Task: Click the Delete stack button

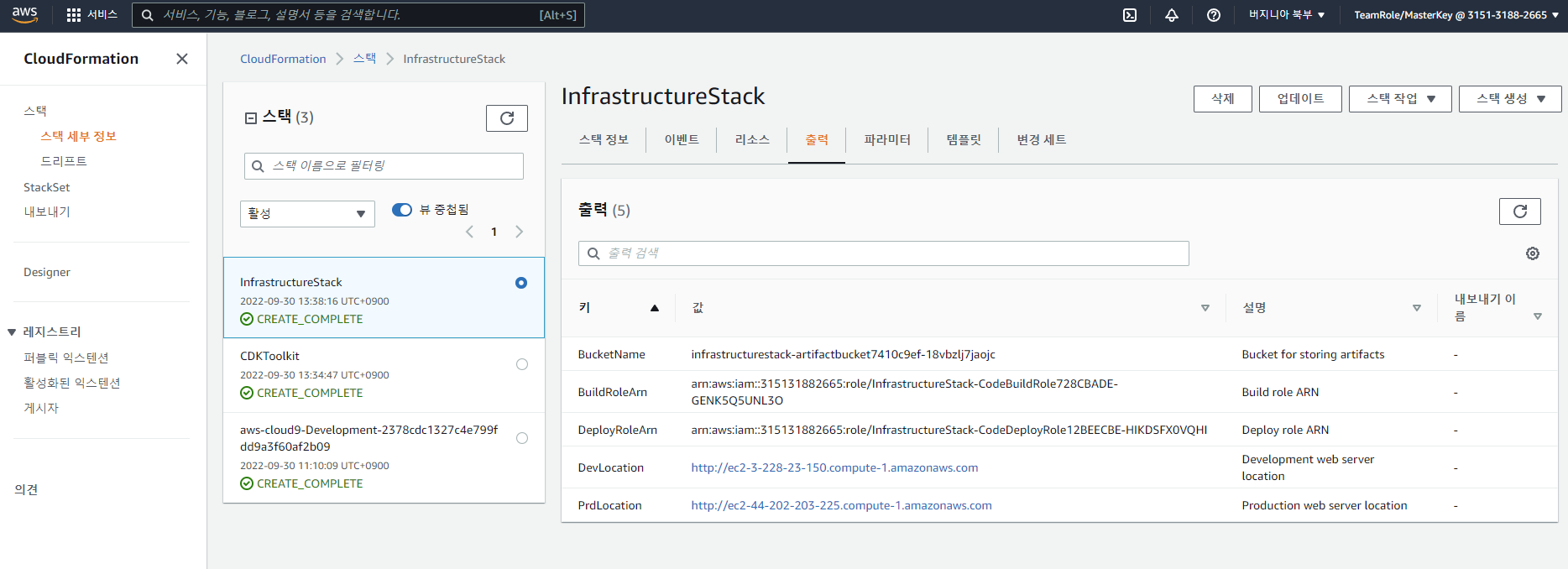Action: tap(1223, 99)
